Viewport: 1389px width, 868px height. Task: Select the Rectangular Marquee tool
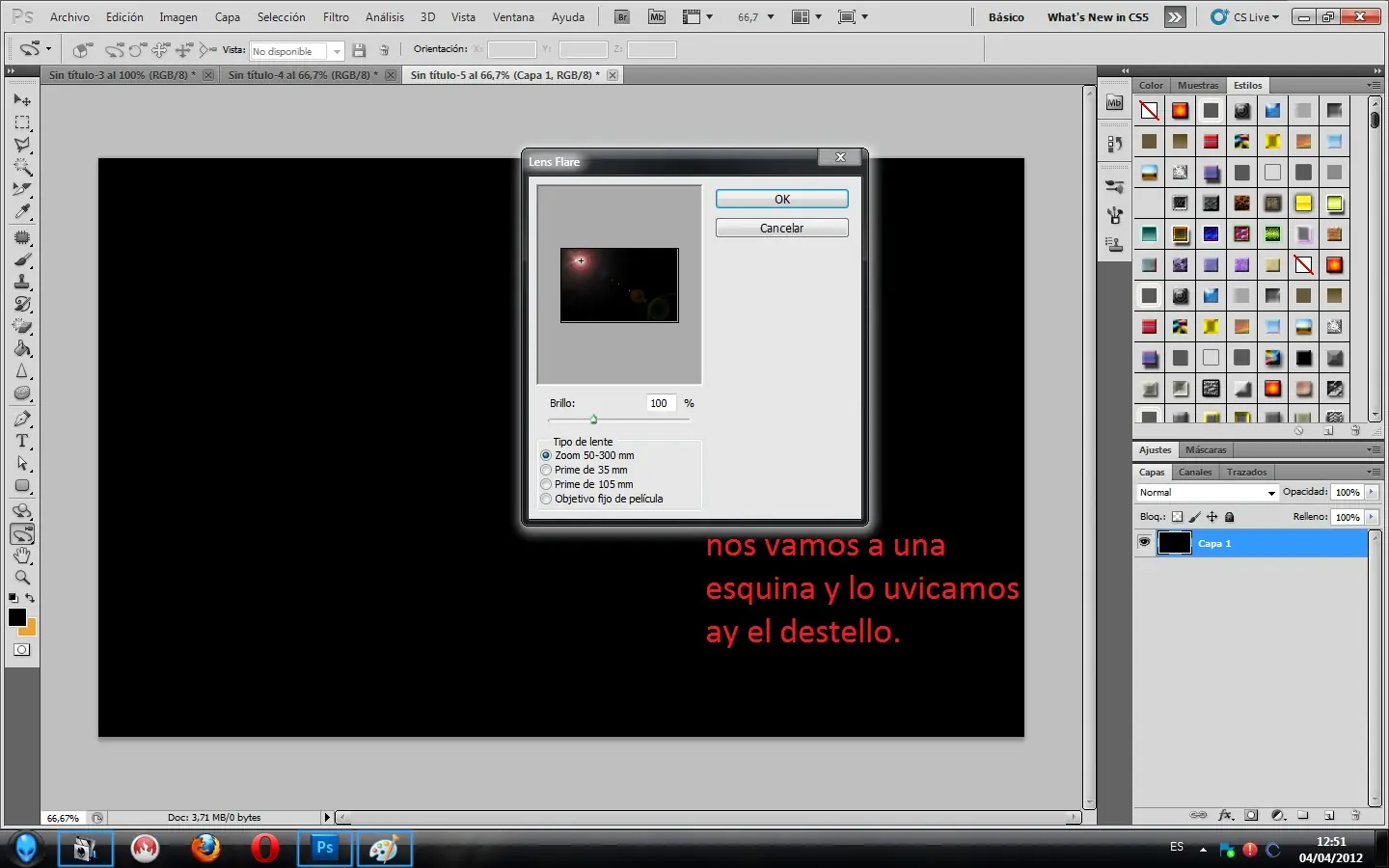(22, 123)
